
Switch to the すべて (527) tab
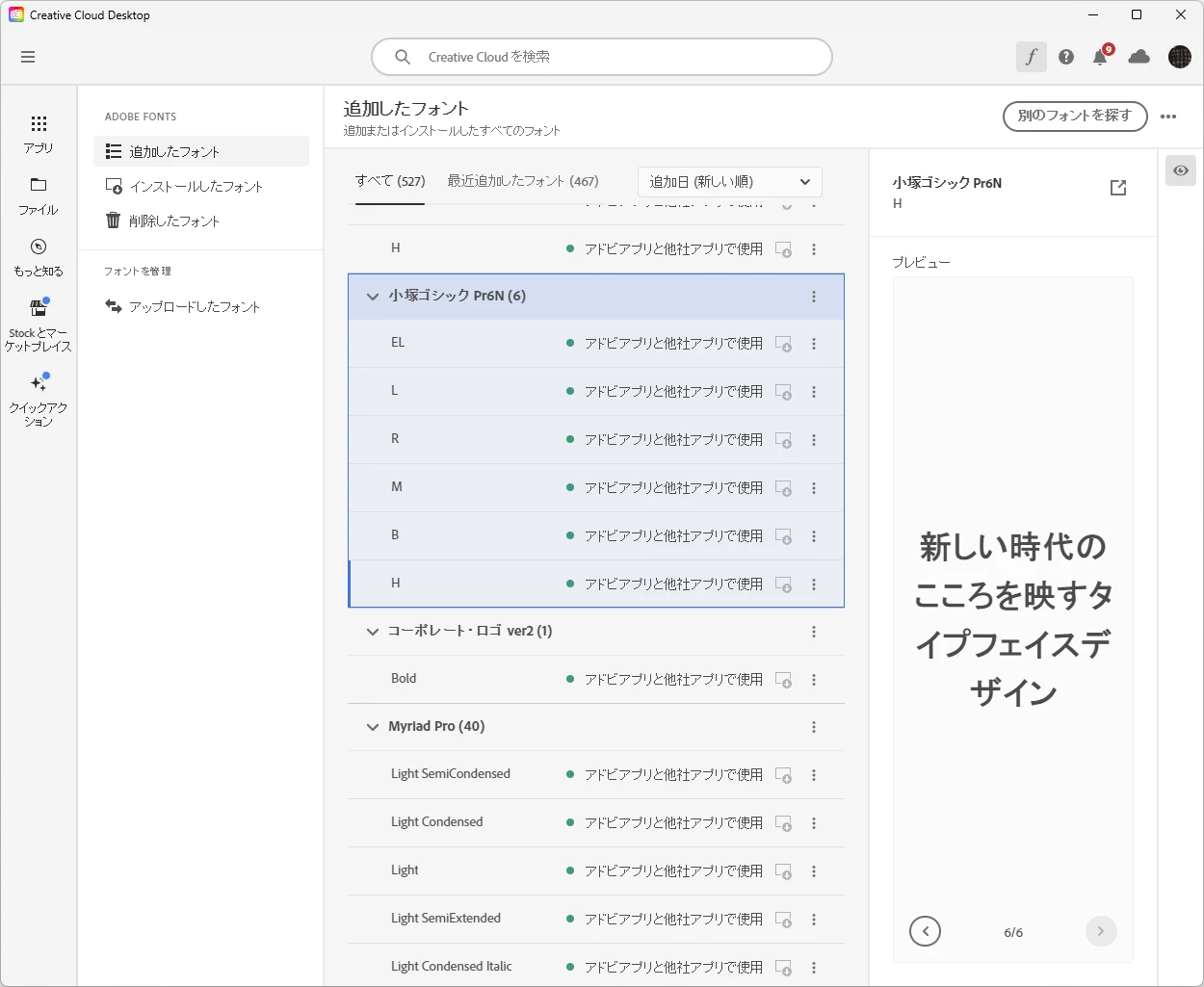pos(390,181)
